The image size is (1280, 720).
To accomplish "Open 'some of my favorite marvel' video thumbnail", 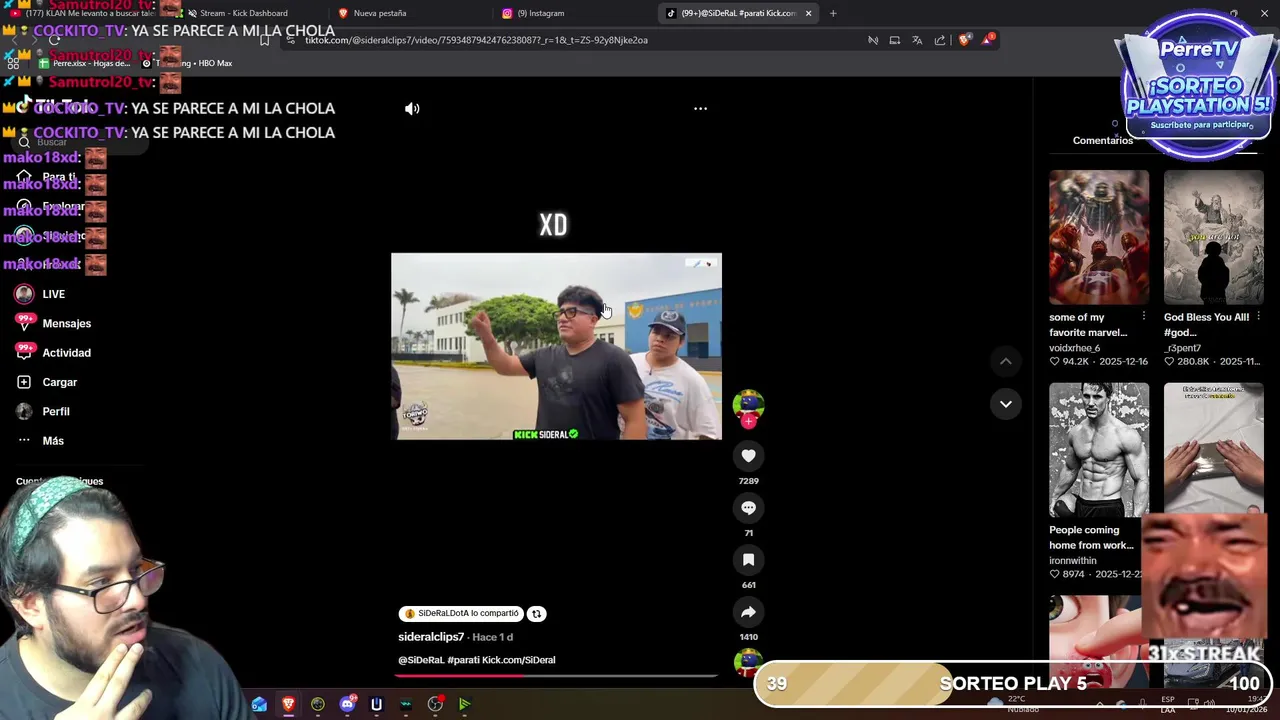I will pos(1098,237).
